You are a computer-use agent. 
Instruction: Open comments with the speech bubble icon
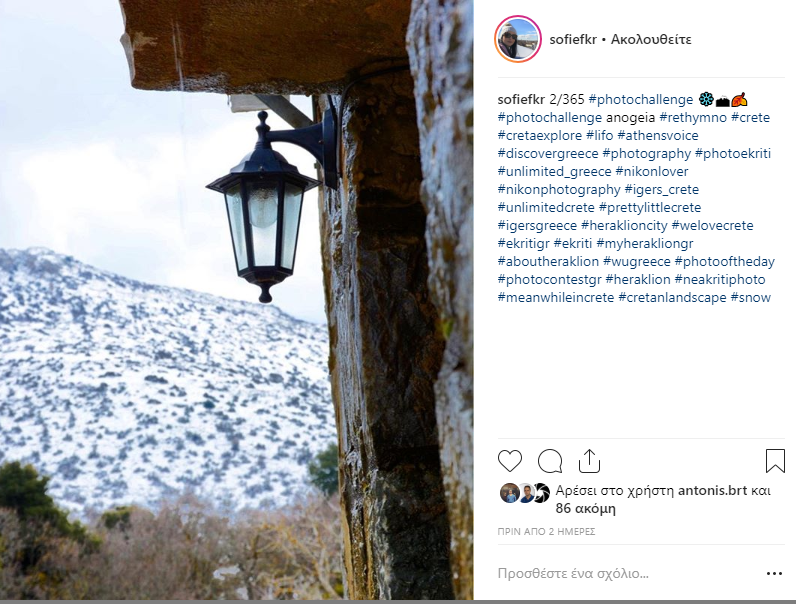(x=550, y=461)
